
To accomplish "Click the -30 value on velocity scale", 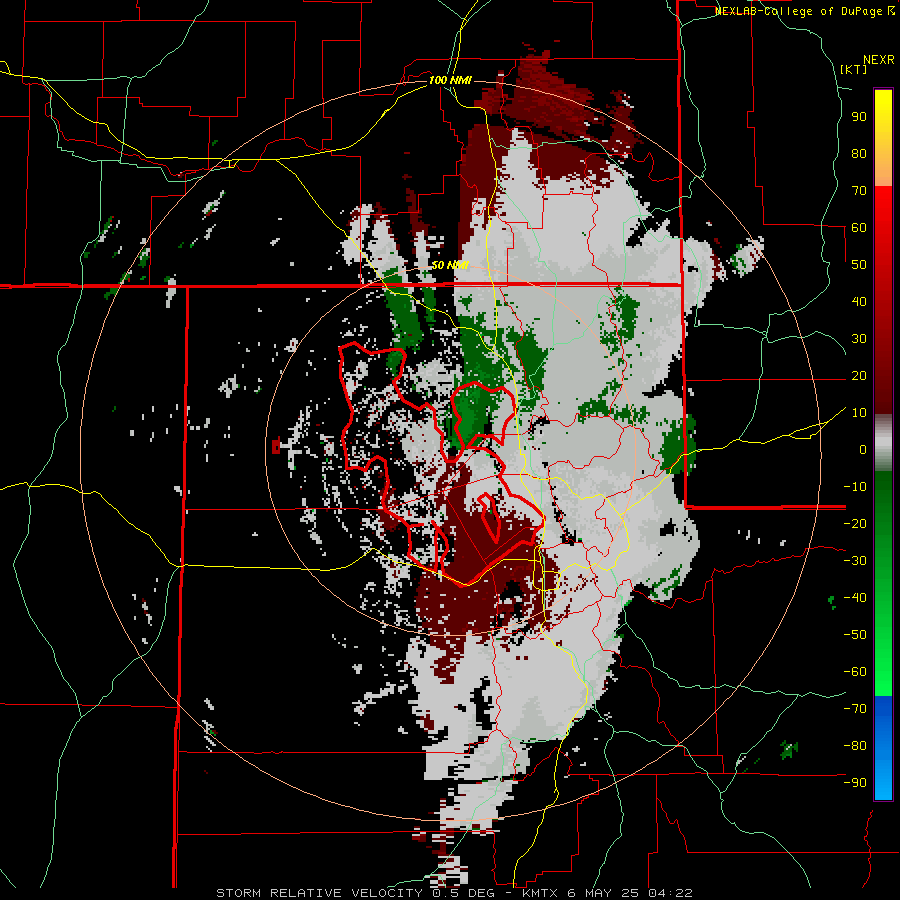I will (x=855, y=561).
